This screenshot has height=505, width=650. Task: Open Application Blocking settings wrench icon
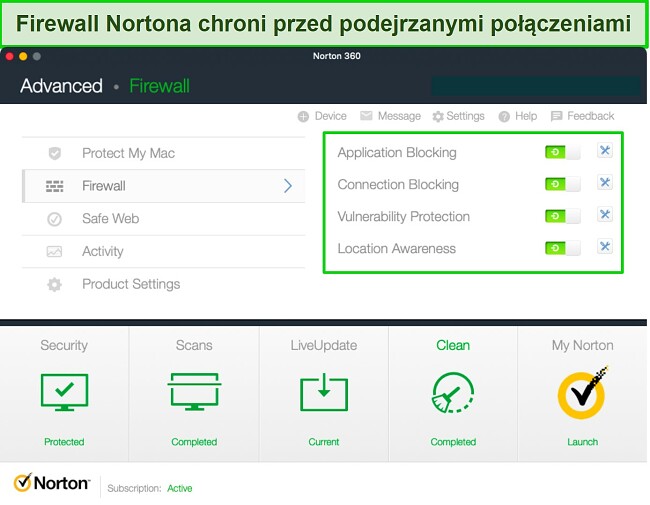coord(605,151)
